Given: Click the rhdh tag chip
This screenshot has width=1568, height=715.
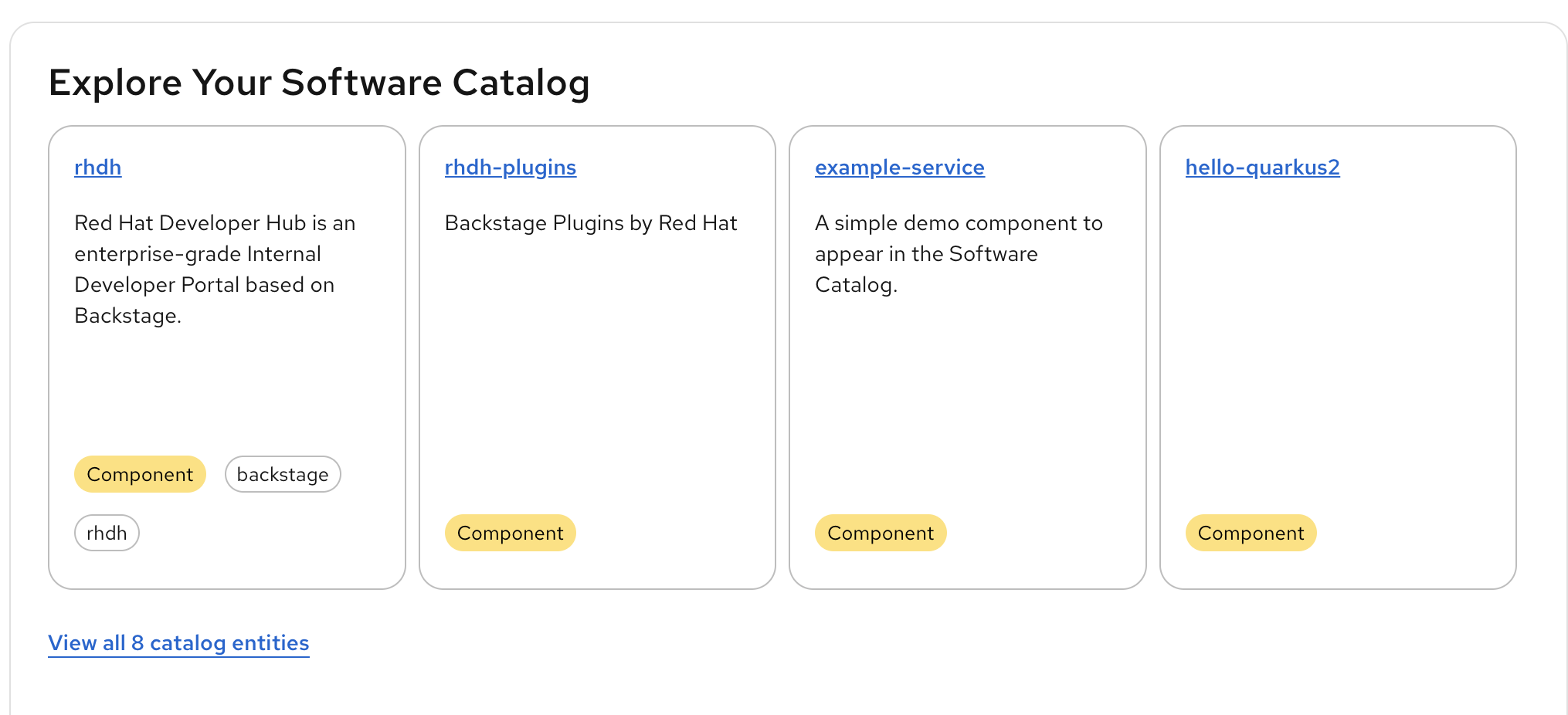Looking at the screenshot, I should (x=107, y=533).
